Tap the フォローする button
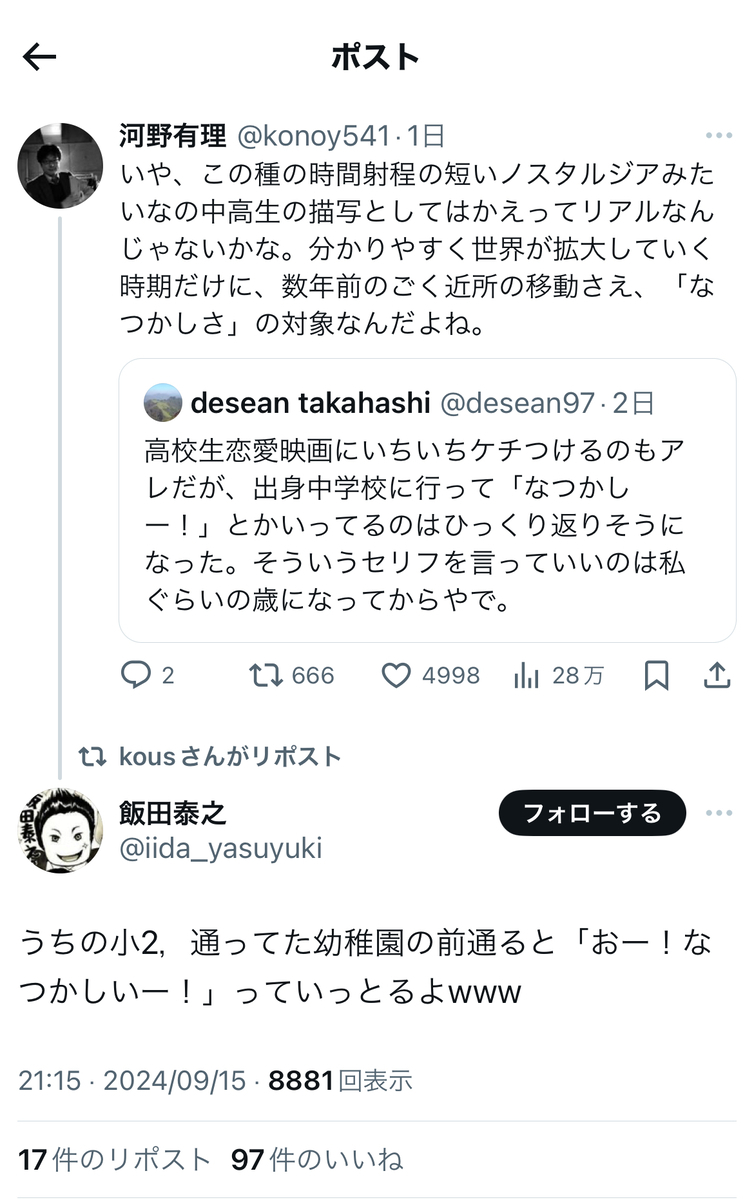The image size is (754, 1200). pos(592,813)
